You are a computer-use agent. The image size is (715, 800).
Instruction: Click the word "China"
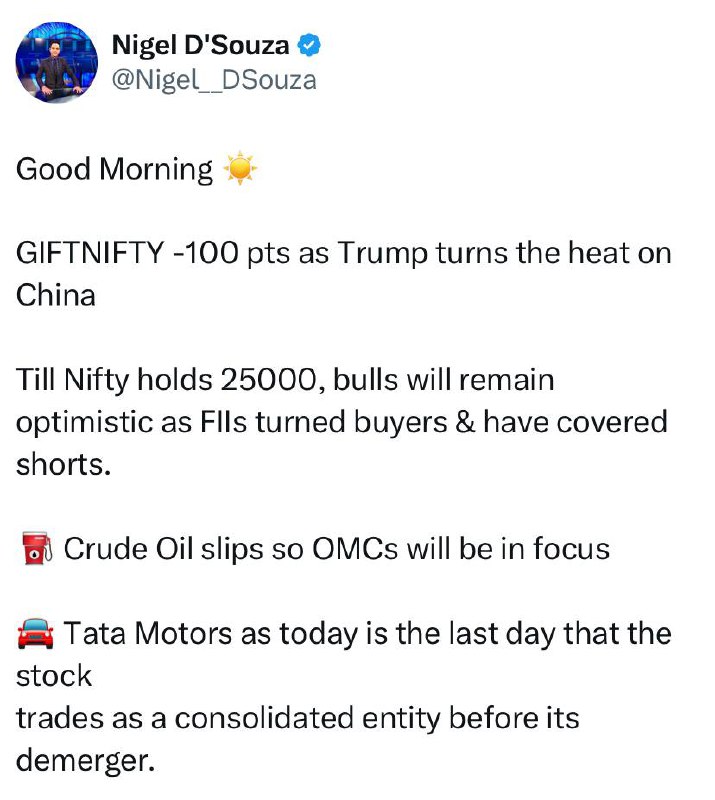(56, 296)
